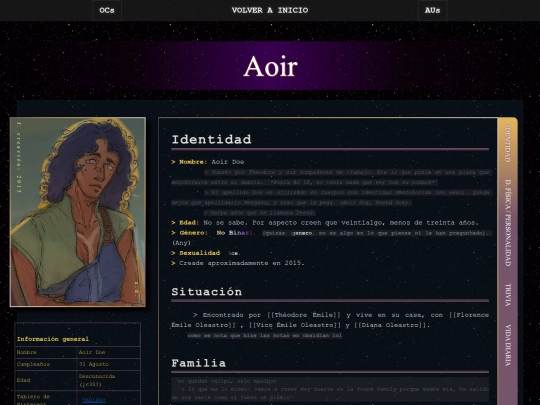This screenshot has width=540, height=405.
Task: Go back via VOLVER A INICIO
Action: point(270,10)
